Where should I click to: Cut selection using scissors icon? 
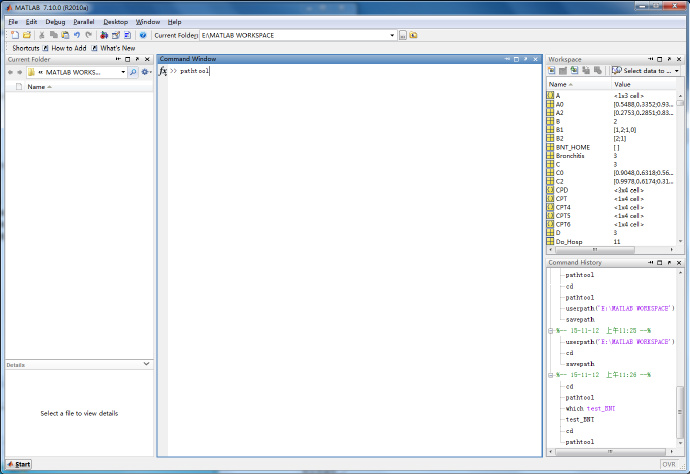pos(42,35)
